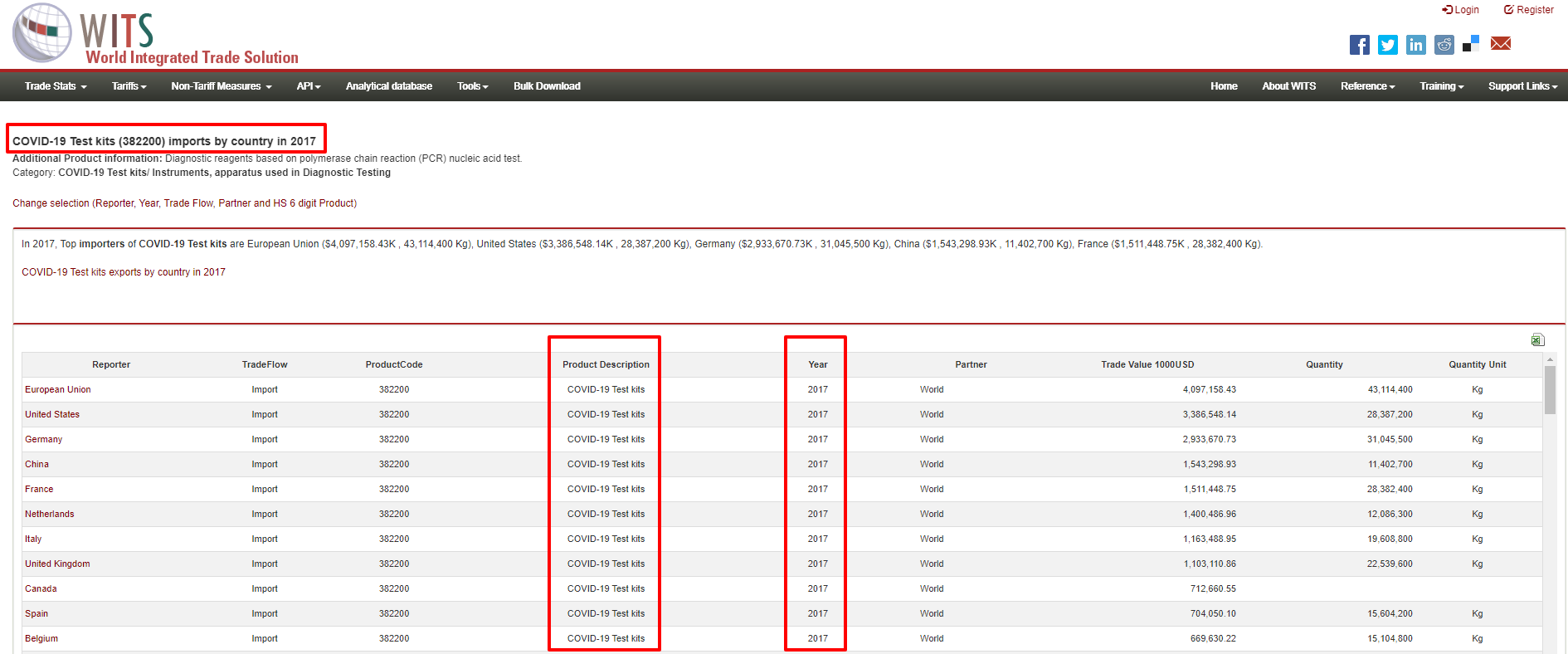The image size is (1568, 654).
Task: Click the Register link
Action: tap(1529, 10)
